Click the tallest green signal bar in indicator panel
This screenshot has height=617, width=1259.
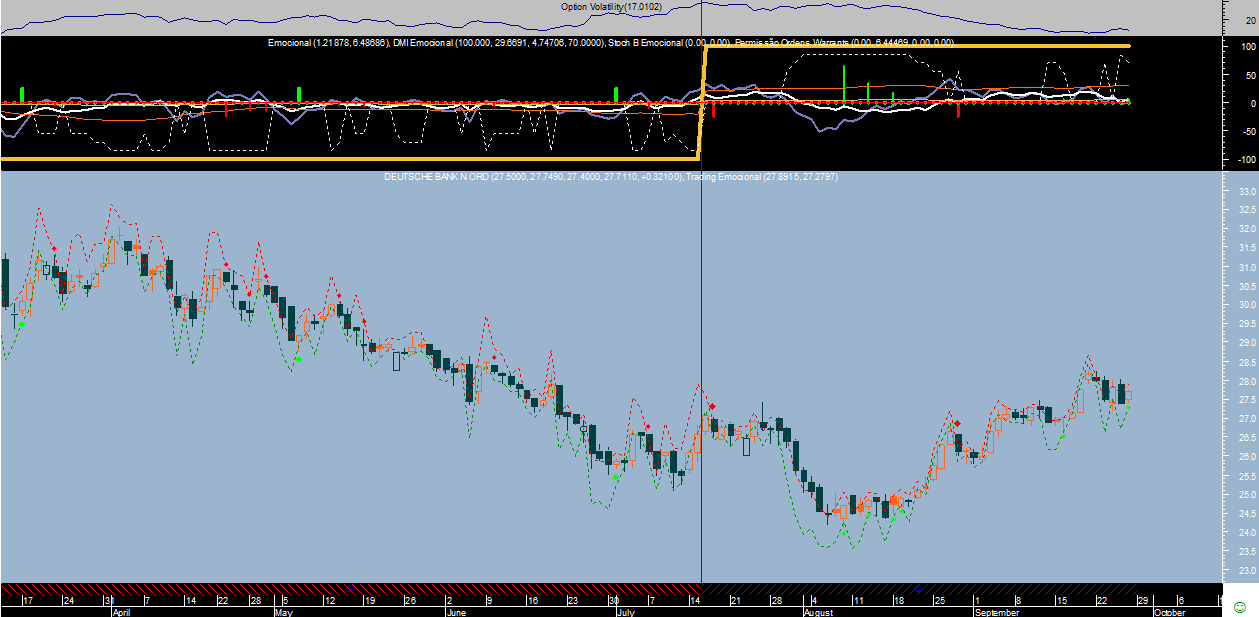coord(844,82)
